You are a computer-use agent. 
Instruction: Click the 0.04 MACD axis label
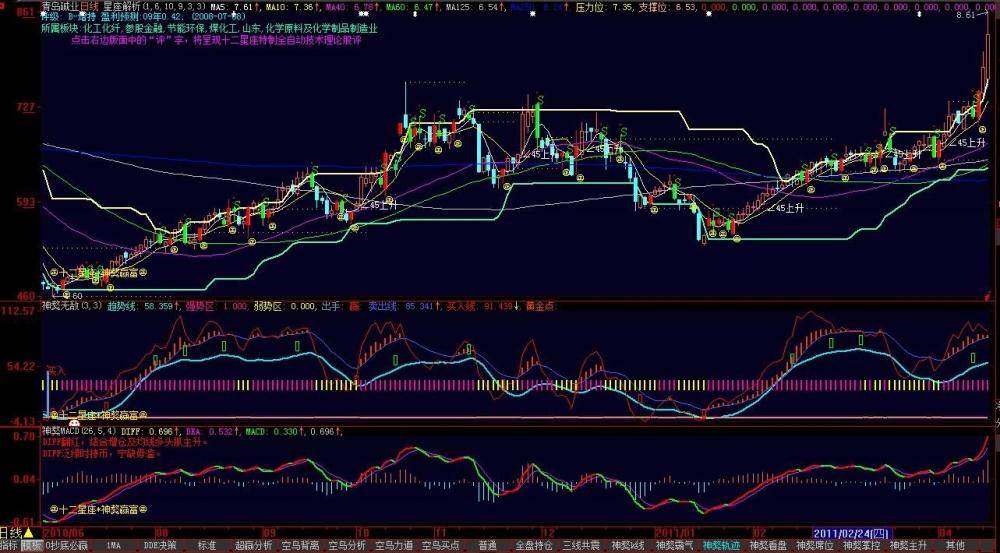click(26, 478)
